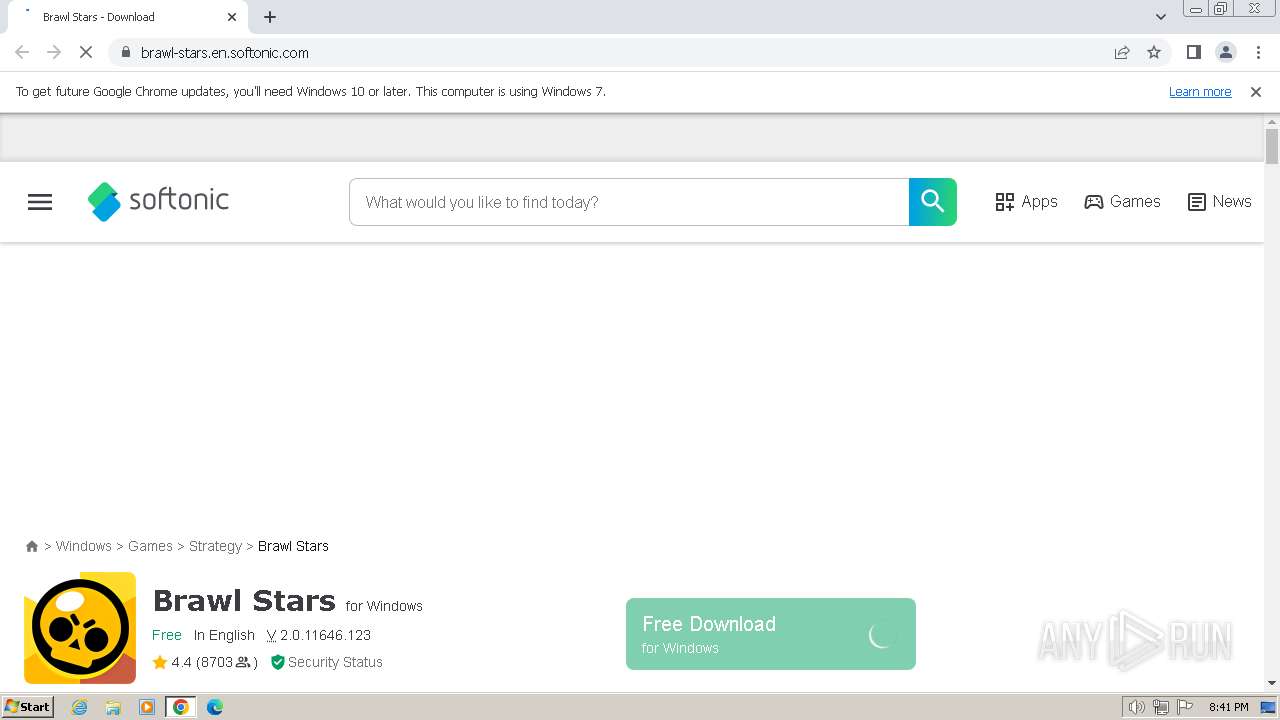Viewport: 1280px width, 720px height.
Task: Go forward in browser history
Action: click(54, 52)
